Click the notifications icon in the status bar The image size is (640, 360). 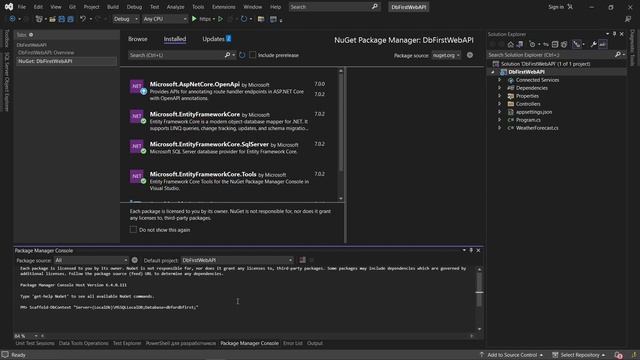tap(619, 355)
